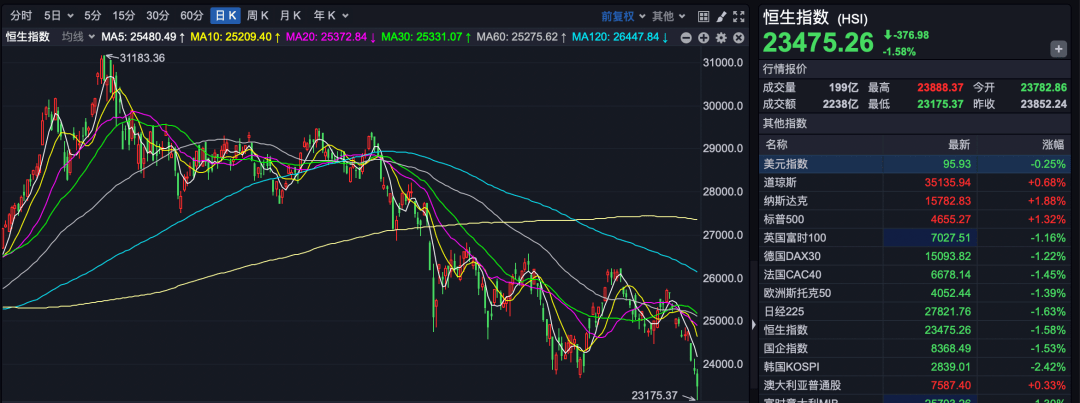Viewport: 1080px width, 403px height.
Task: Click the plus button beside HSI price
Action: pyautogui.click(x=1058, y=49)
